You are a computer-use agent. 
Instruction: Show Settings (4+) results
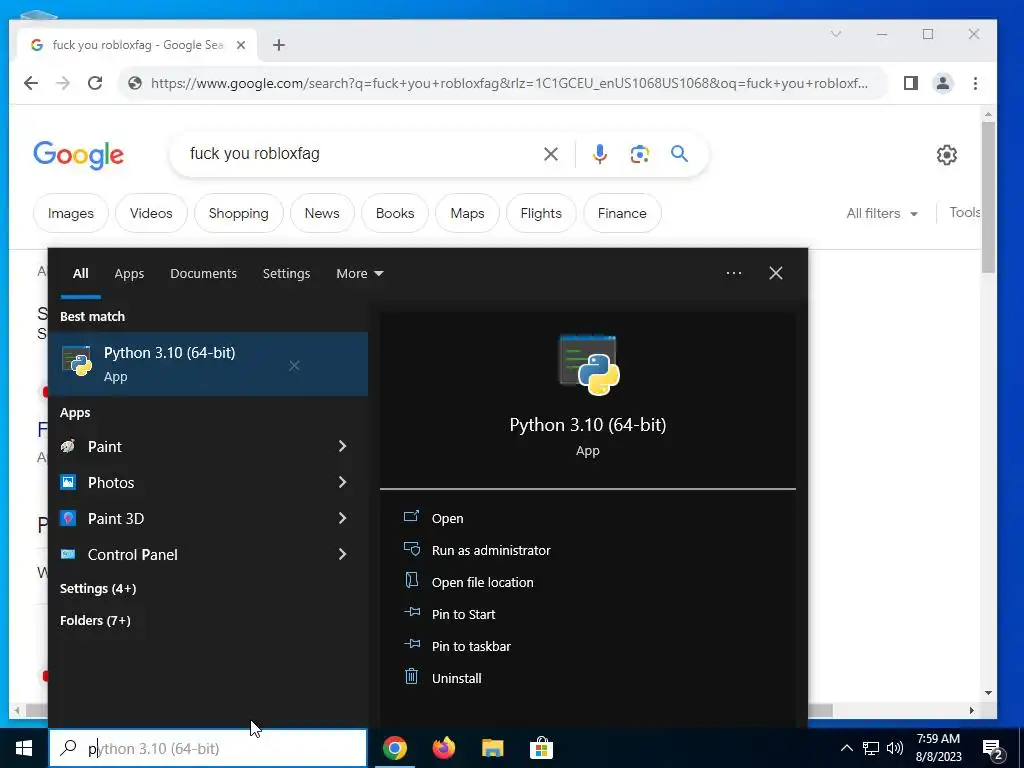(x=98, y=588)
